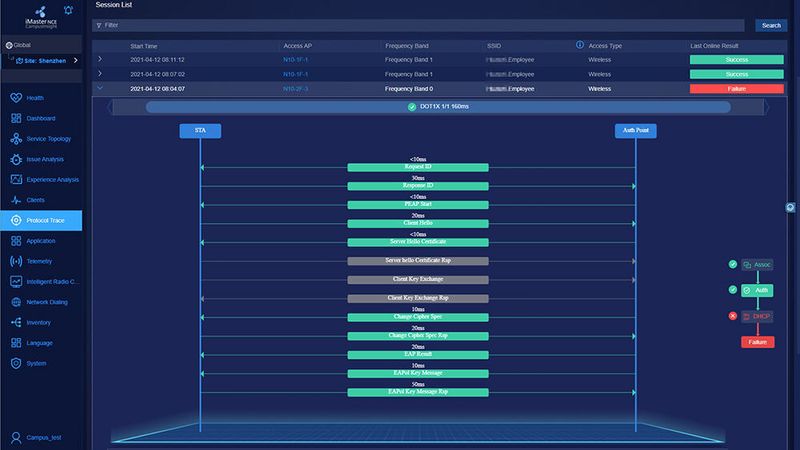Click the notification bell icon
The image size is (800, 450).
pyautogui.click(x=67, y=12)
